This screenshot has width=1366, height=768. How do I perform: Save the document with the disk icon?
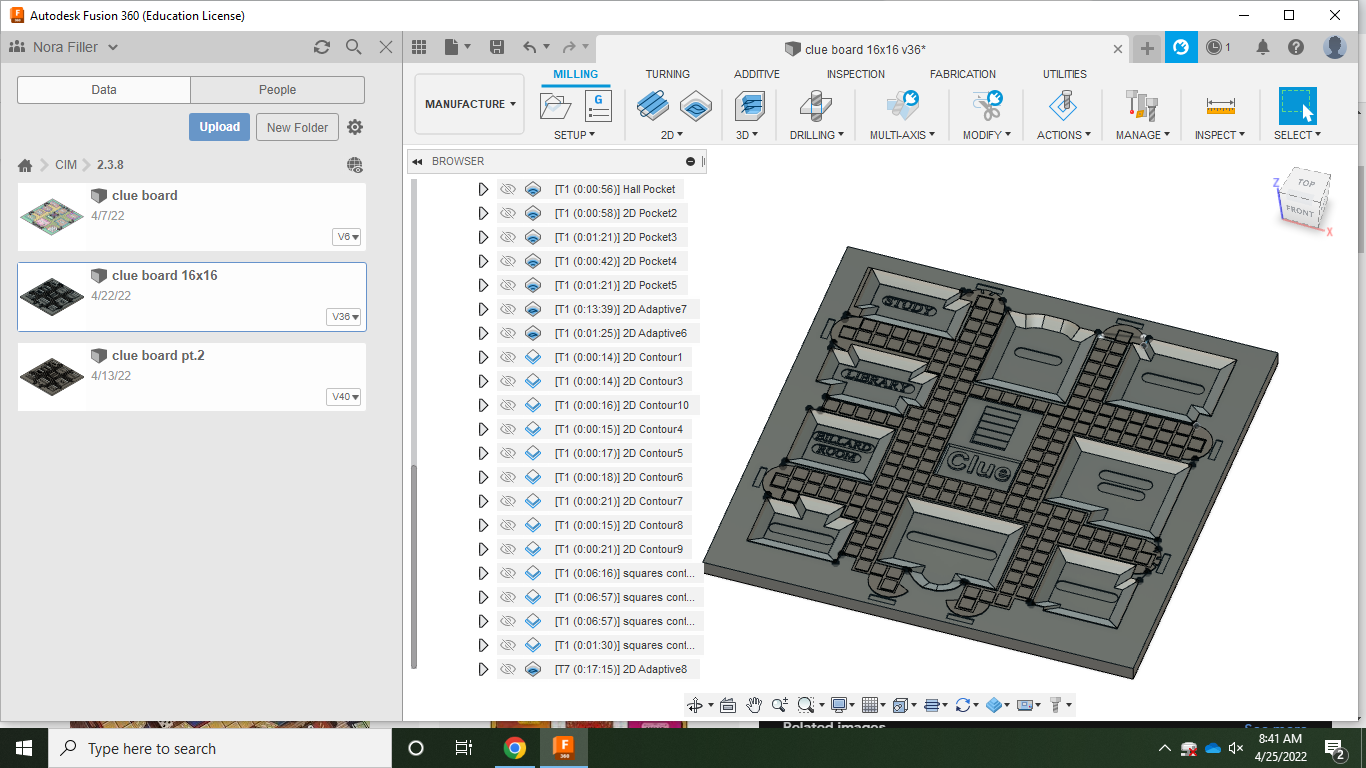tap(497, 47)
